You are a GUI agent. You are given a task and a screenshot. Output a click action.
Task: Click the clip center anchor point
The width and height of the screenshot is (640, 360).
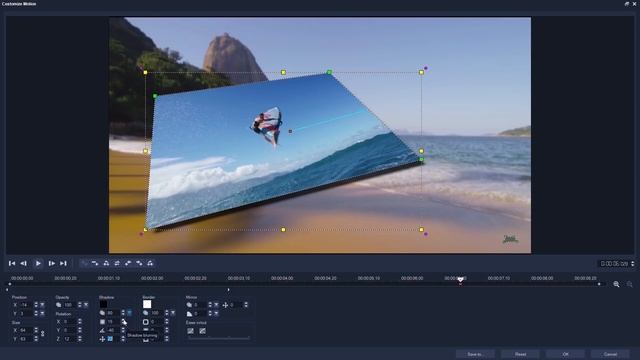(x=290, y=131)
